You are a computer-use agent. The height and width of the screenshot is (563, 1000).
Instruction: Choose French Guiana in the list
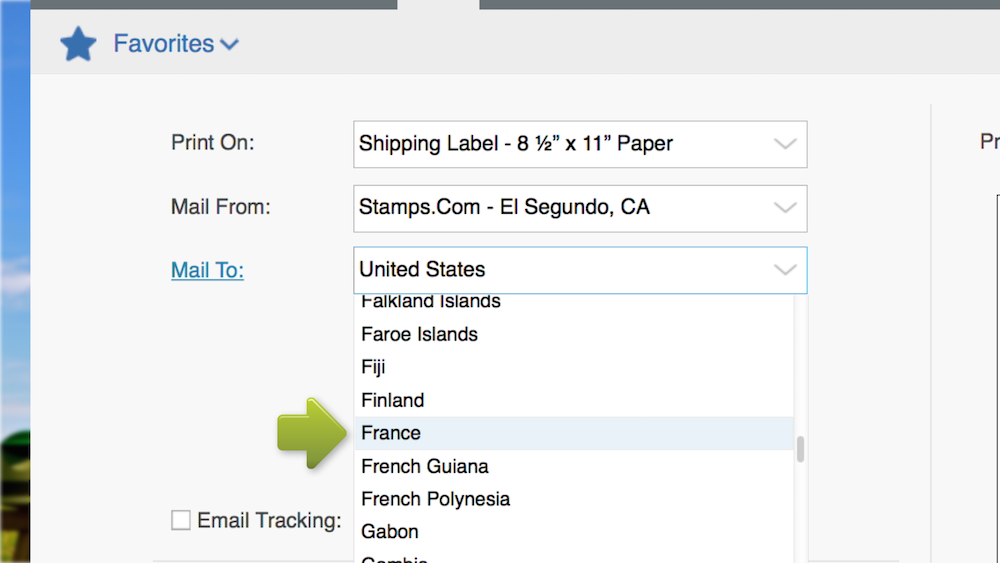pyautogui.click(x=425, y=466)
